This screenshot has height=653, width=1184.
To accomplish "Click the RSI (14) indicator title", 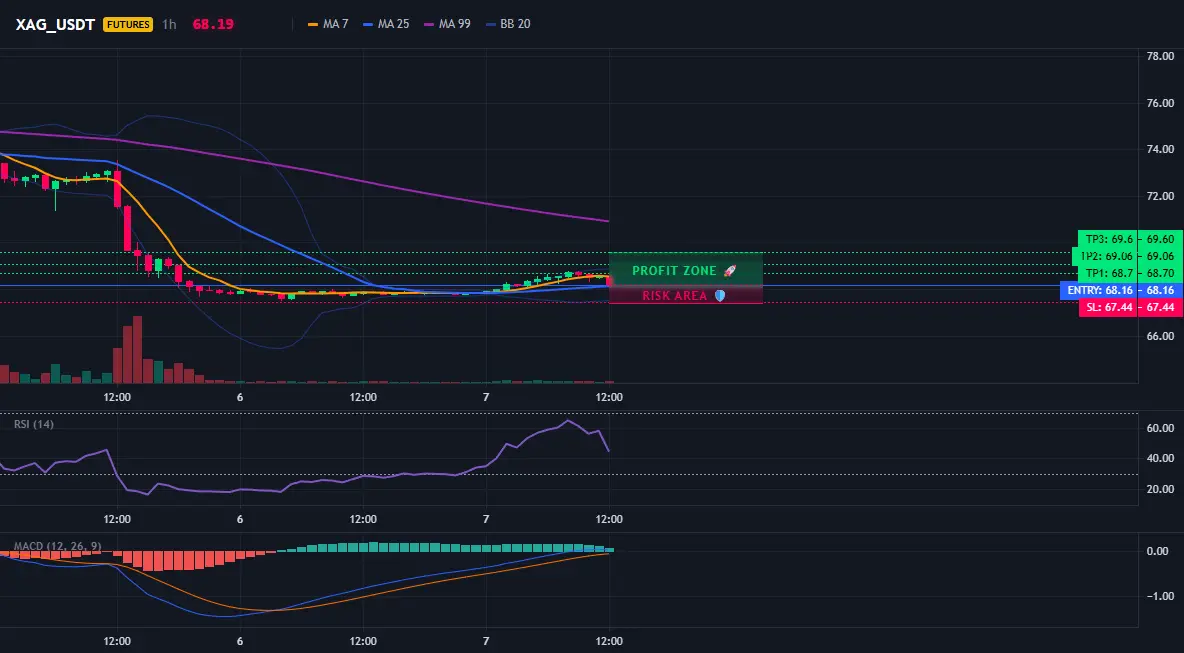I will (x=34, y=424).
